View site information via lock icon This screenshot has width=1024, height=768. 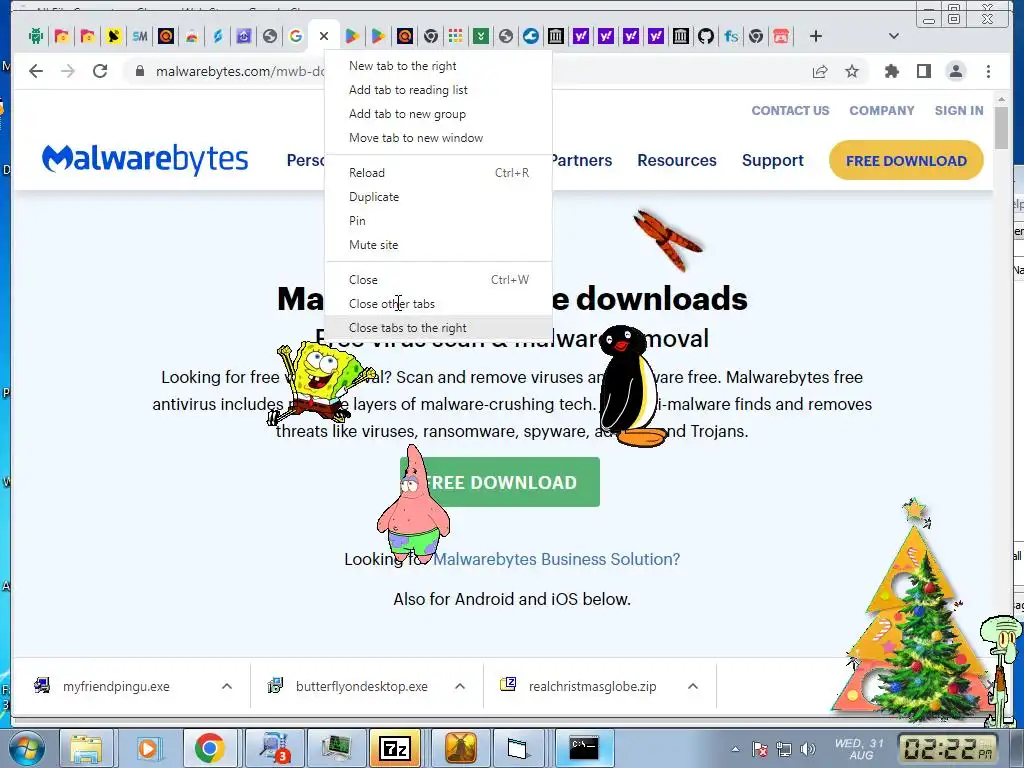pyautogui.click(x=139, y=71)
